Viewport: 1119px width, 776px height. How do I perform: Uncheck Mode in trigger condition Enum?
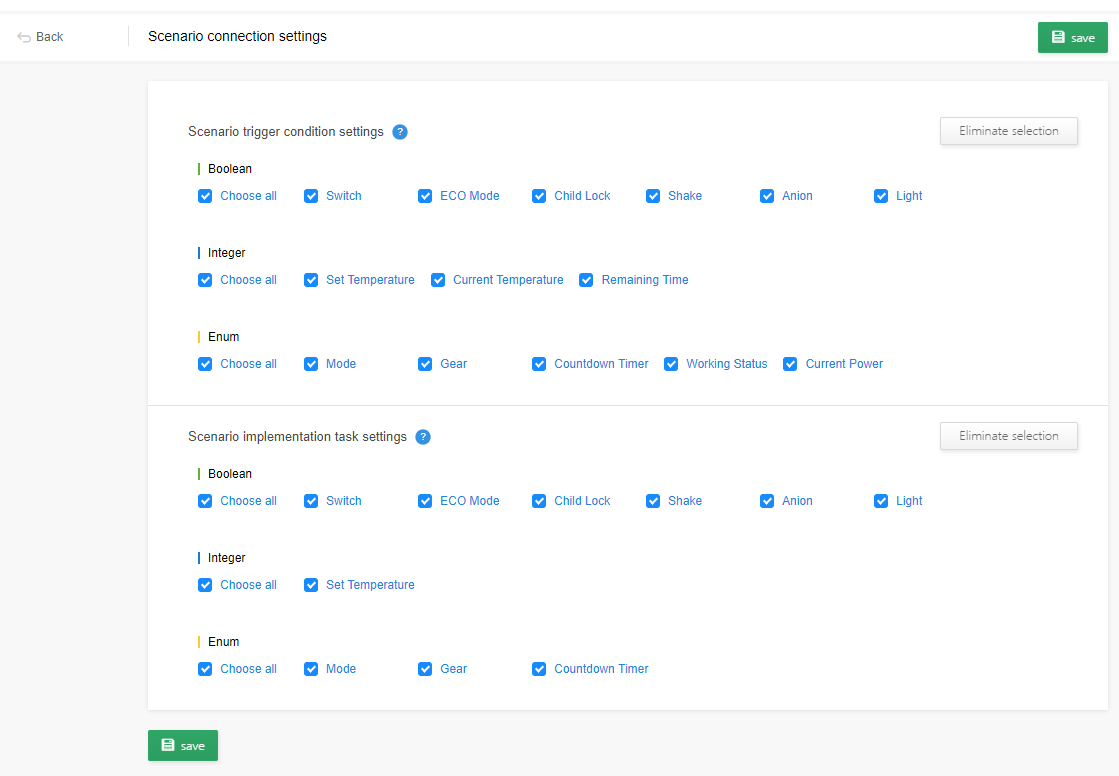tap(310, 364)
